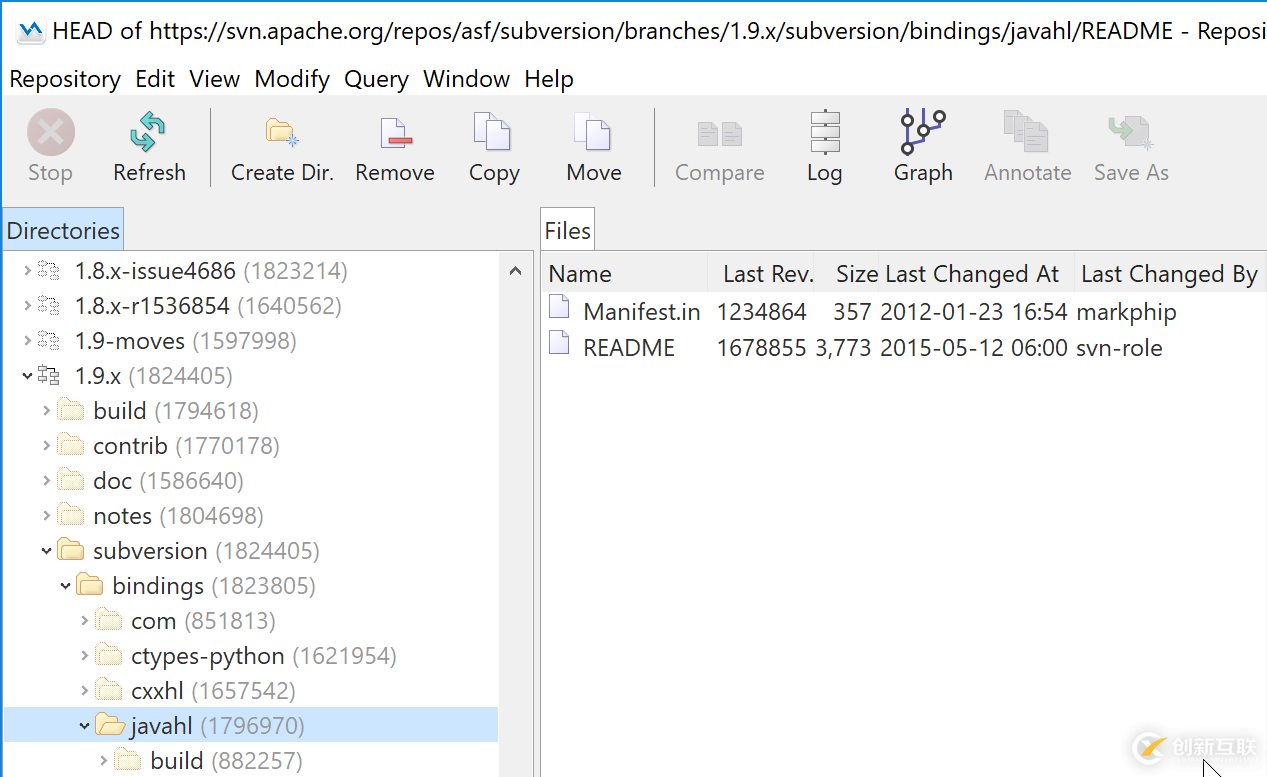Collapse the subversion directory
Screen dimensions: 1267x777
[x=46, y=550]
